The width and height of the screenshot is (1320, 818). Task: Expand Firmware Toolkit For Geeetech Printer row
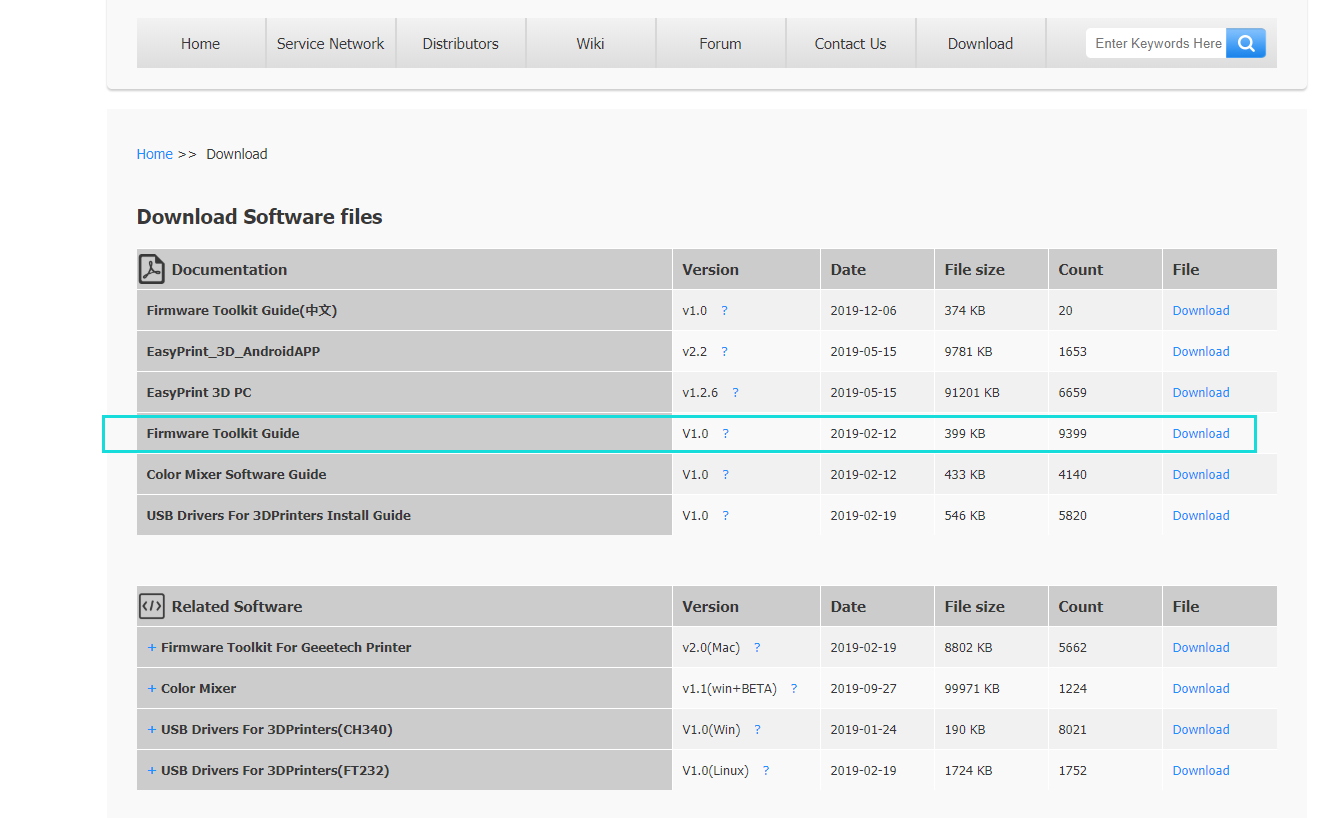(152, 648)
